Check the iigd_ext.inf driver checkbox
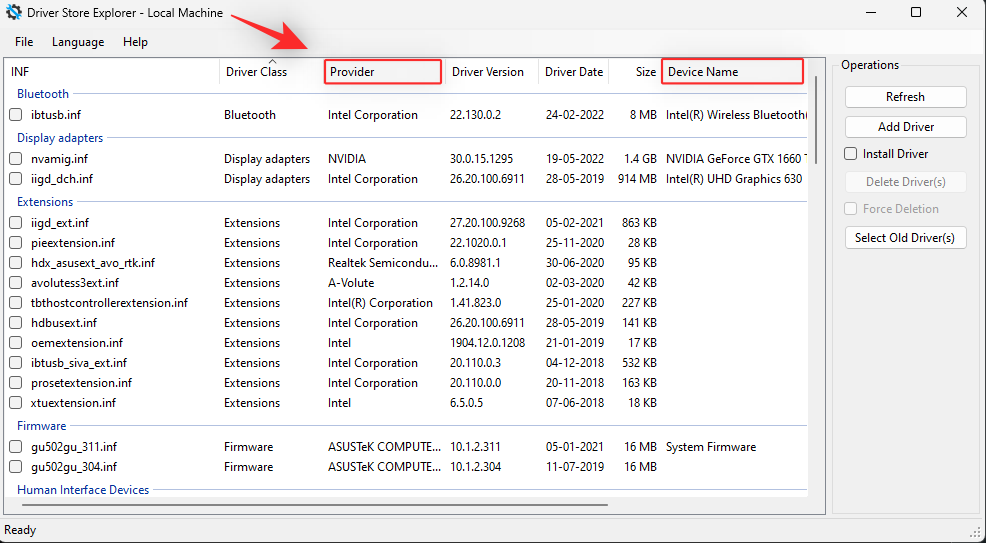This screenshot has height=543, width=986. (16, 223)
